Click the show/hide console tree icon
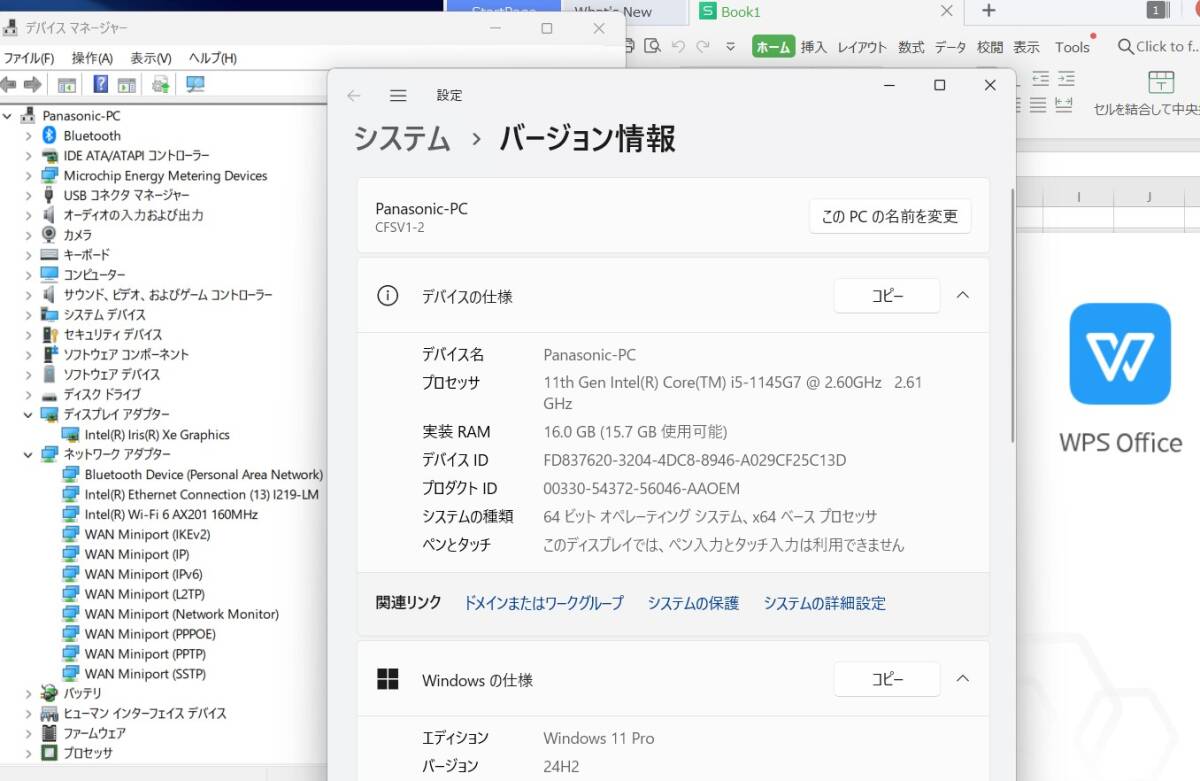Image resolution: width=1200 pixels, height=781 pixels. 67,85
